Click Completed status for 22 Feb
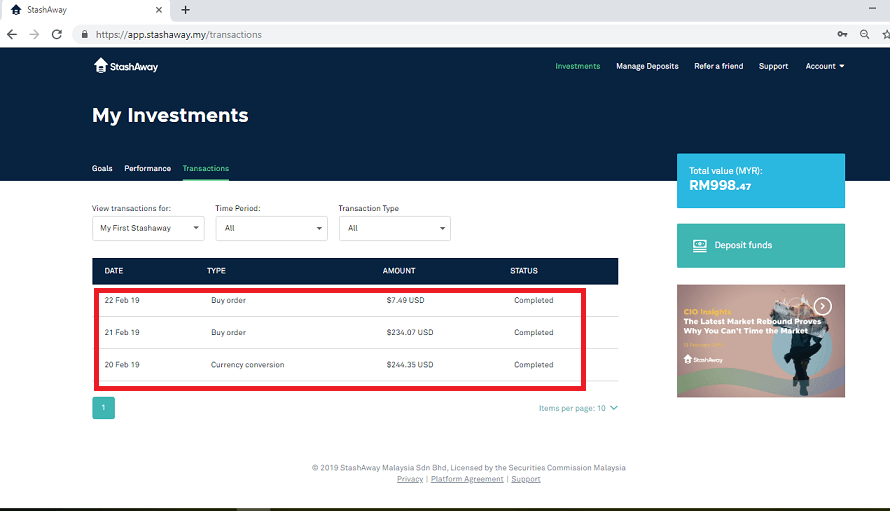The image size is (890, 511). (x=534, y=300)
